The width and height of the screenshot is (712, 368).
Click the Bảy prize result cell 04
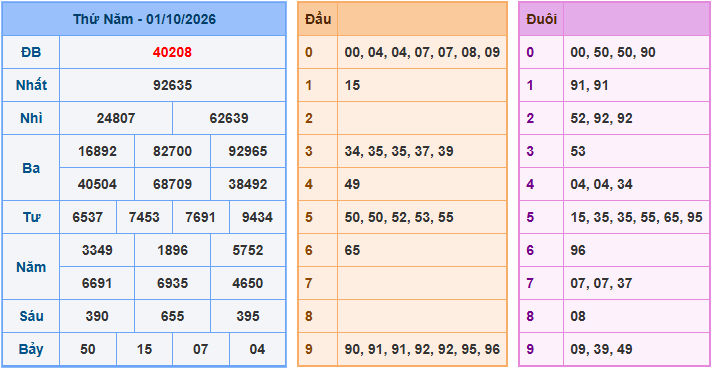pyautogui.click(x=257, y=349)
